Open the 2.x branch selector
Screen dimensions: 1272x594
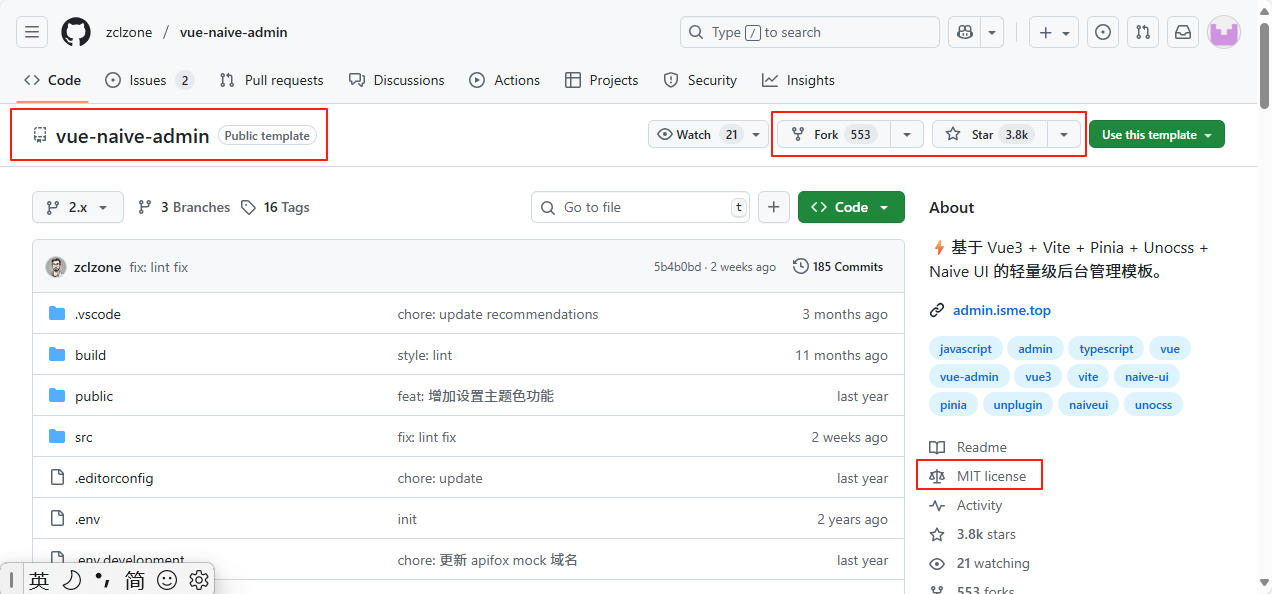78,207
